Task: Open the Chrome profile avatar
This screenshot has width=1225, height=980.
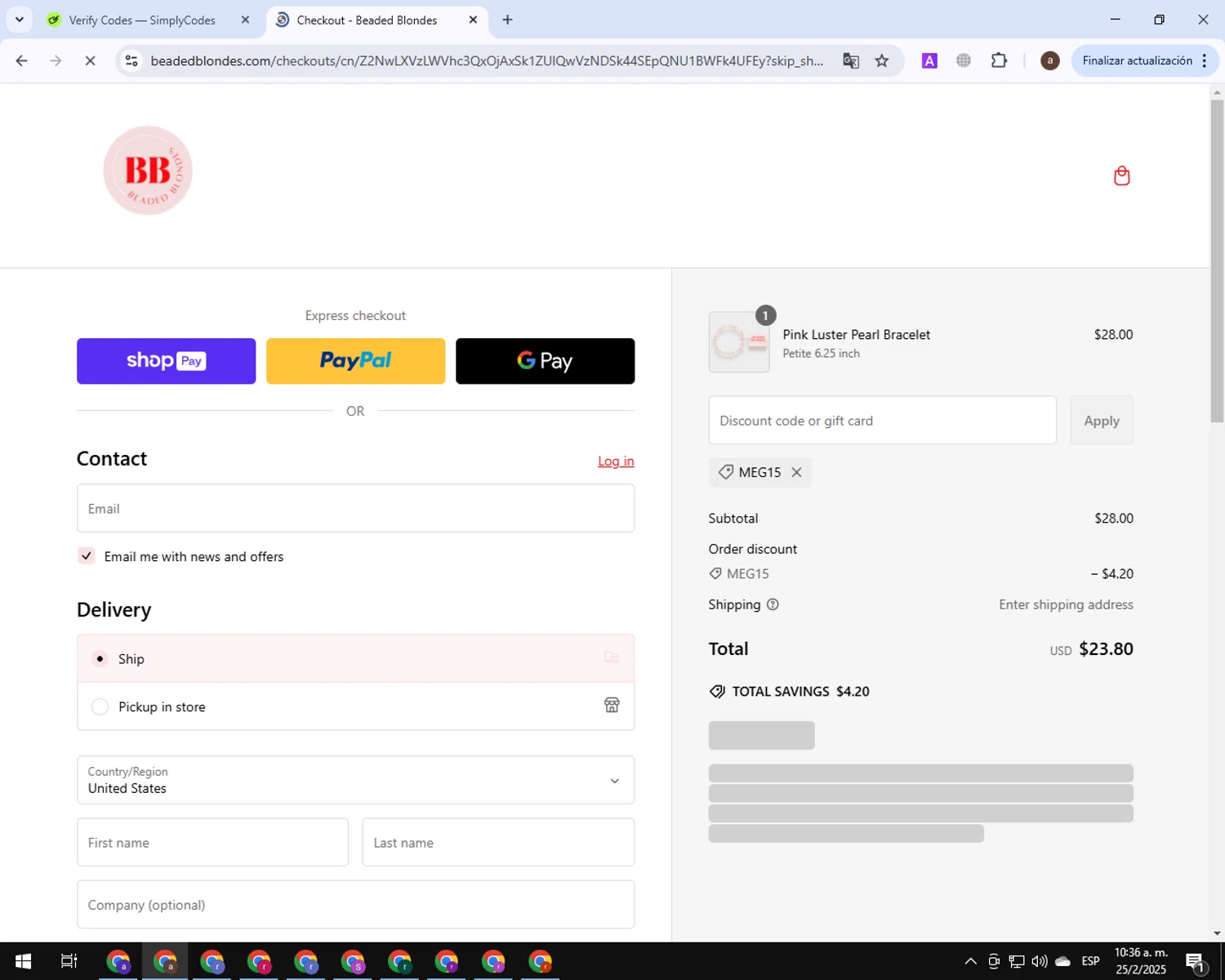Action: (x=1050, y=60)
